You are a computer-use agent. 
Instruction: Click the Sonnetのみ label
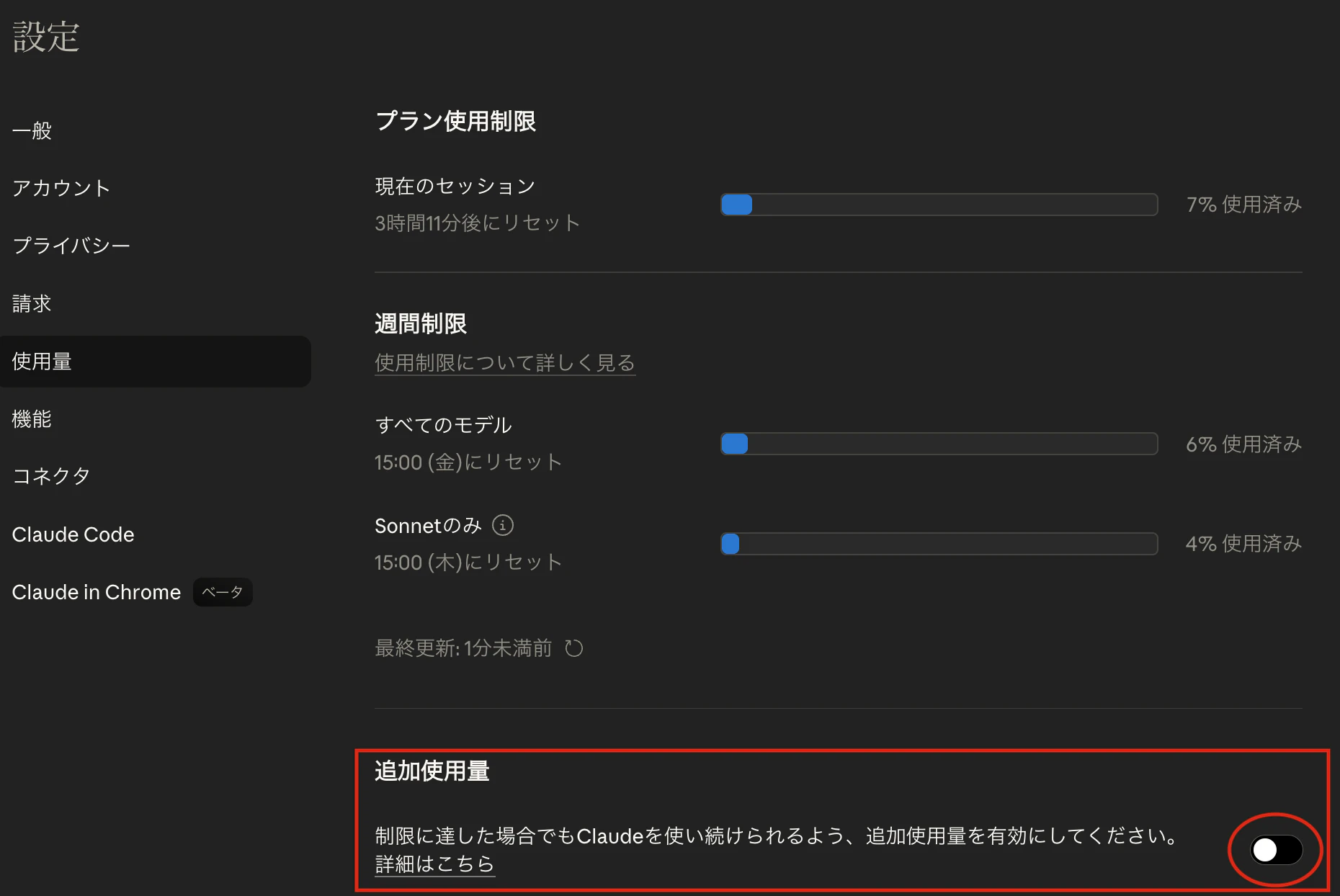tap(428, 526)
